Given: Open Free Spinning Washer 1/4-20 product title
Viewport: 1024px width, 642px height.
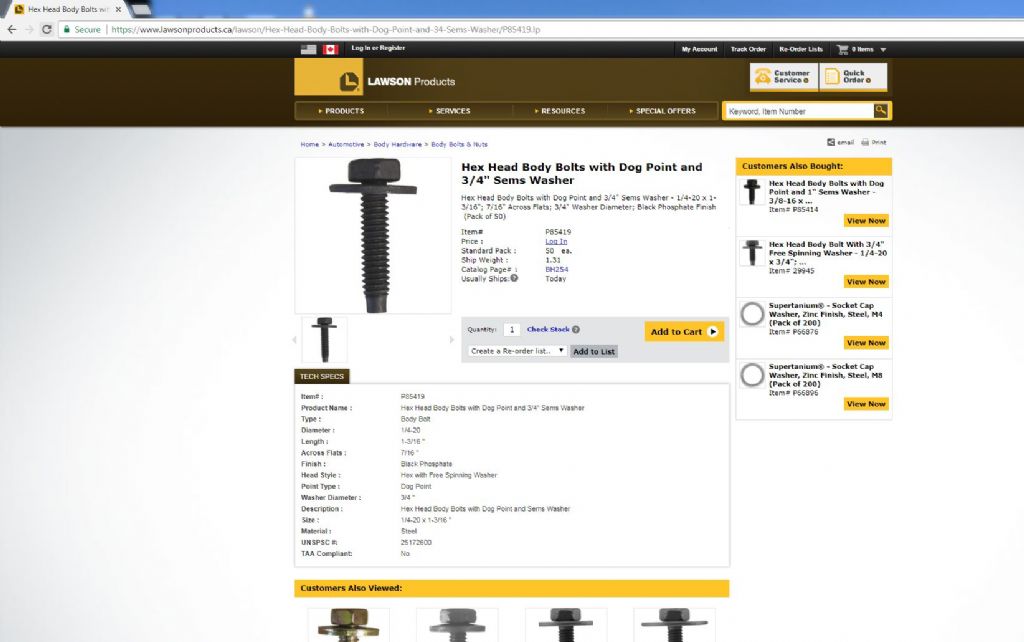Looking at the screenshot, I should tap(827, 253).
